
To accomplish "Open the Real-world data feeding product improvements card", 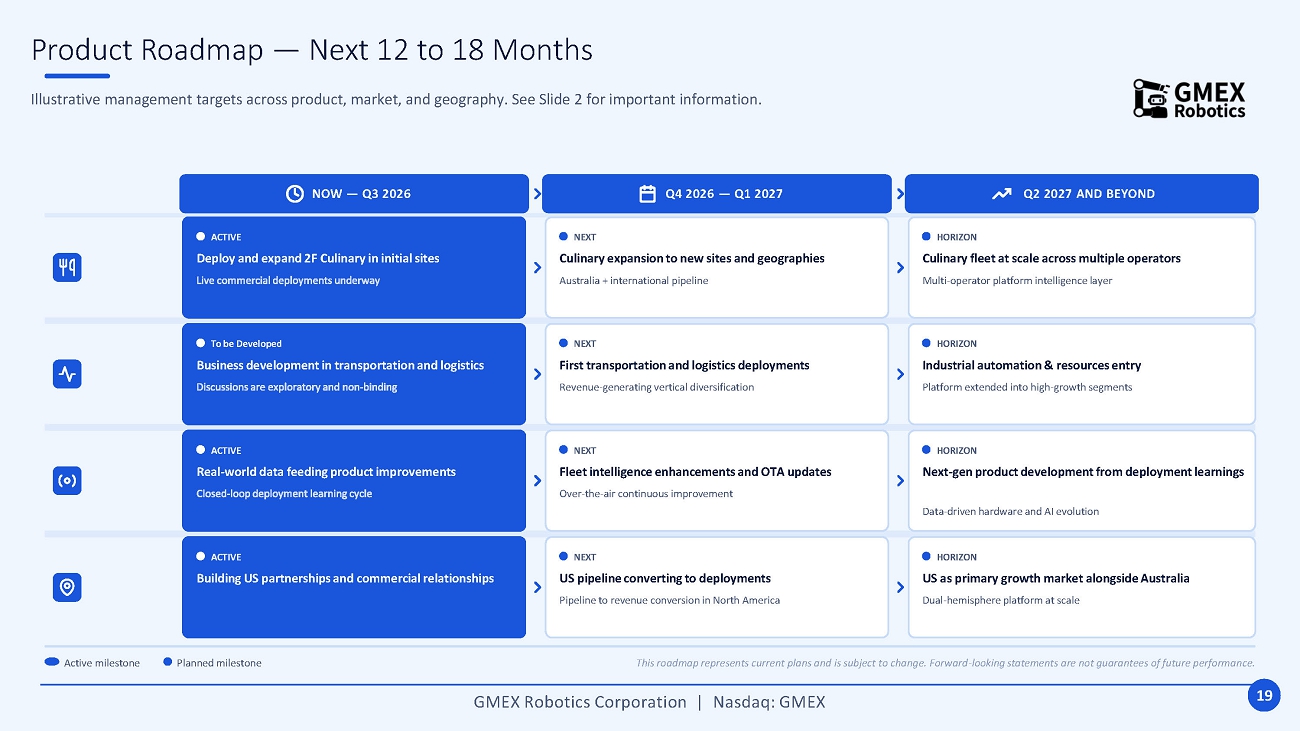I will [354, 481].
